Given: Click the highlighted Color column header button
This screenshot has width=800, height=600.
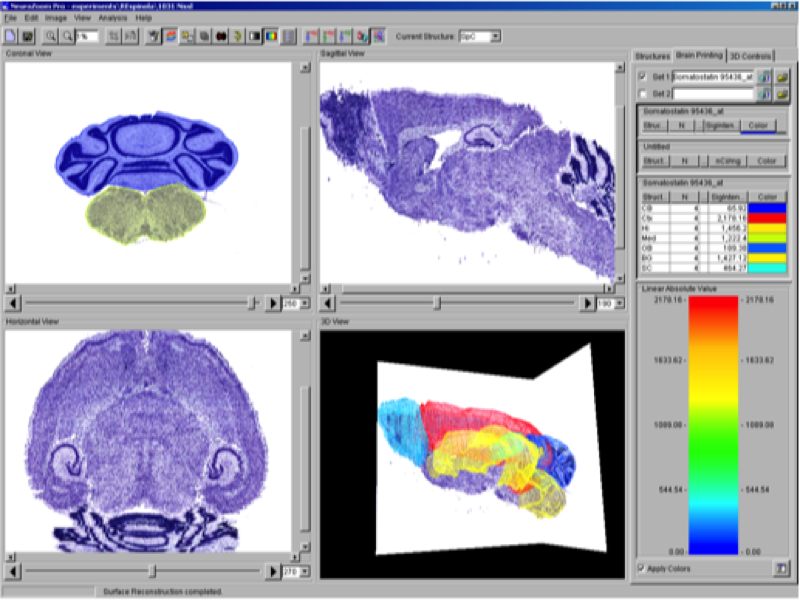Looking at the screenshot, I should click(759, 125).
